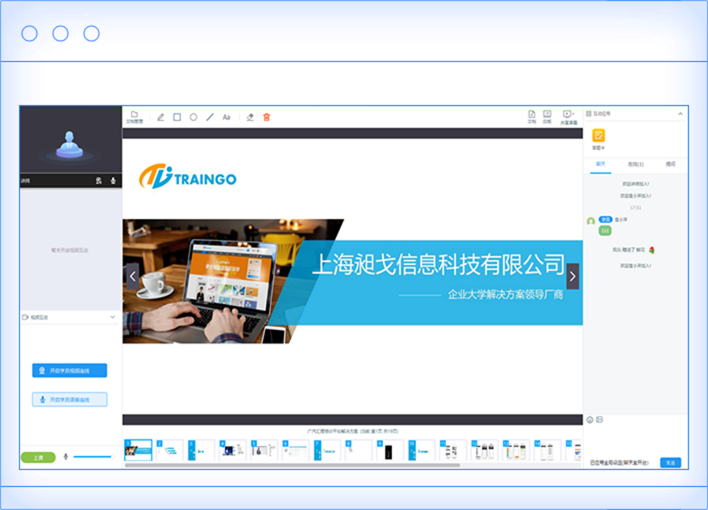
Task: Open the emoji picker in chat
Action: click(590, 420)
